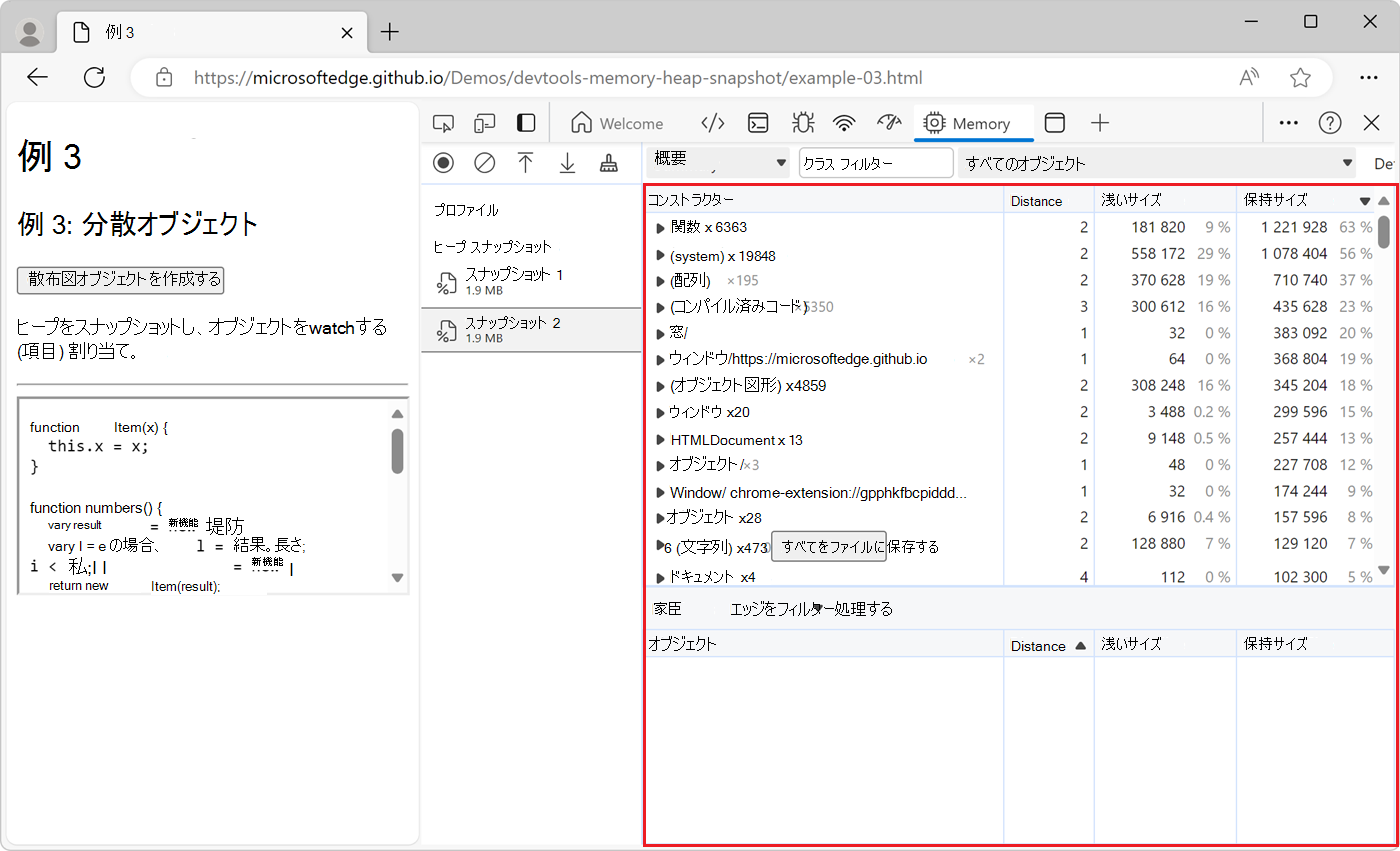Click the clear all profiles icon
The image size is (1400, 851).
[x=485, y=163]
